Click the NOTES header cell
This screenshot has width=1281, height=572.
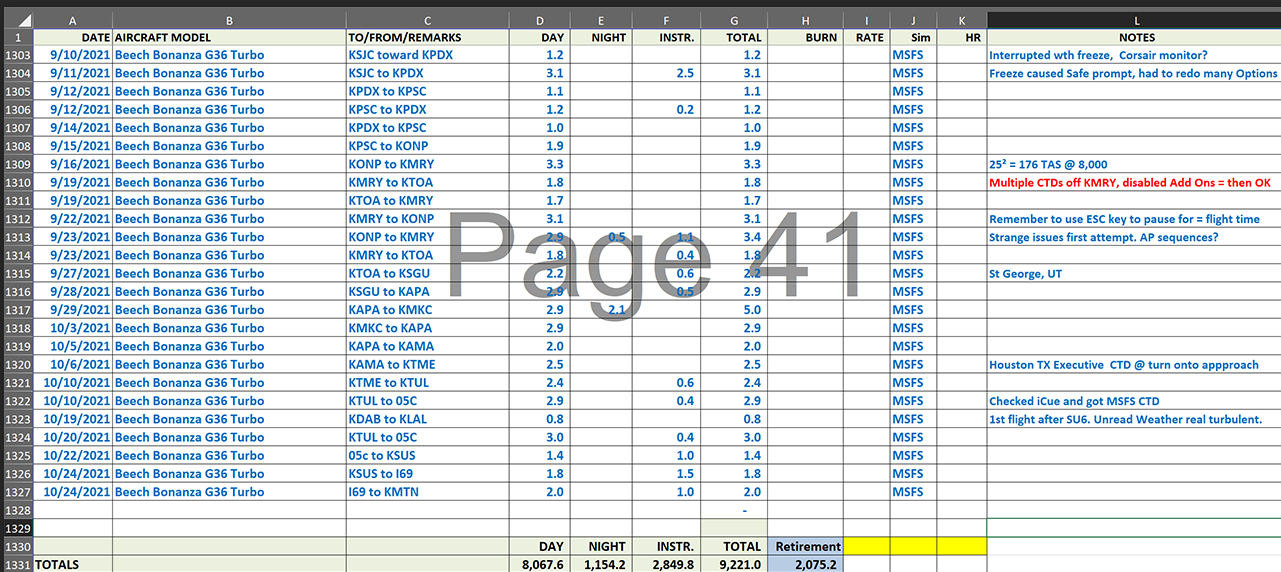(x=1134, y=37)
